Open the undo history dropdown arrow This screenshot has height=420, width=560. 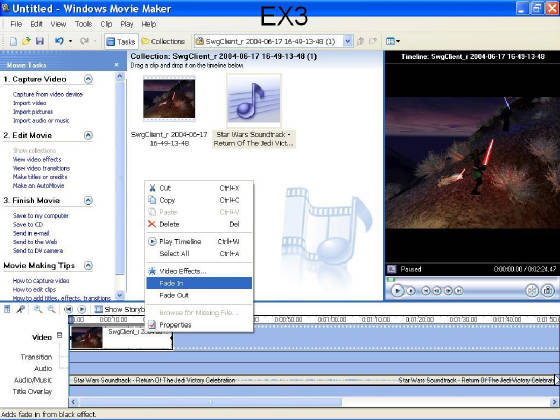(70, 41)
